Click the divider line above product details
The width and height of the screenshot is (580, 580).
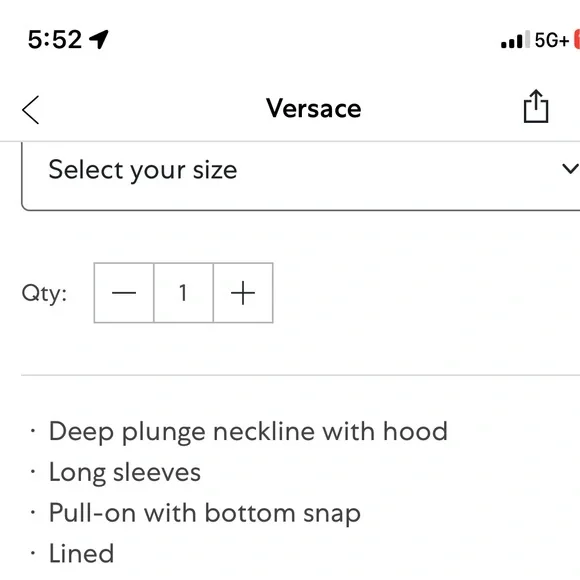pos(300,375)
